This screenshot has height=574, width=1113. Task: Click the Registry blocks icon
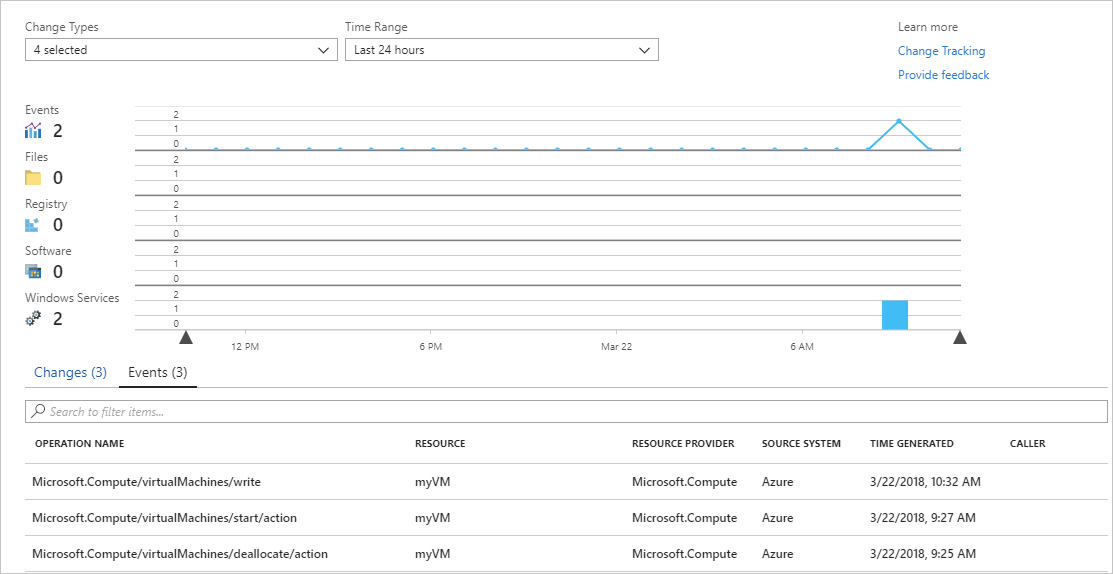[33, 225]
